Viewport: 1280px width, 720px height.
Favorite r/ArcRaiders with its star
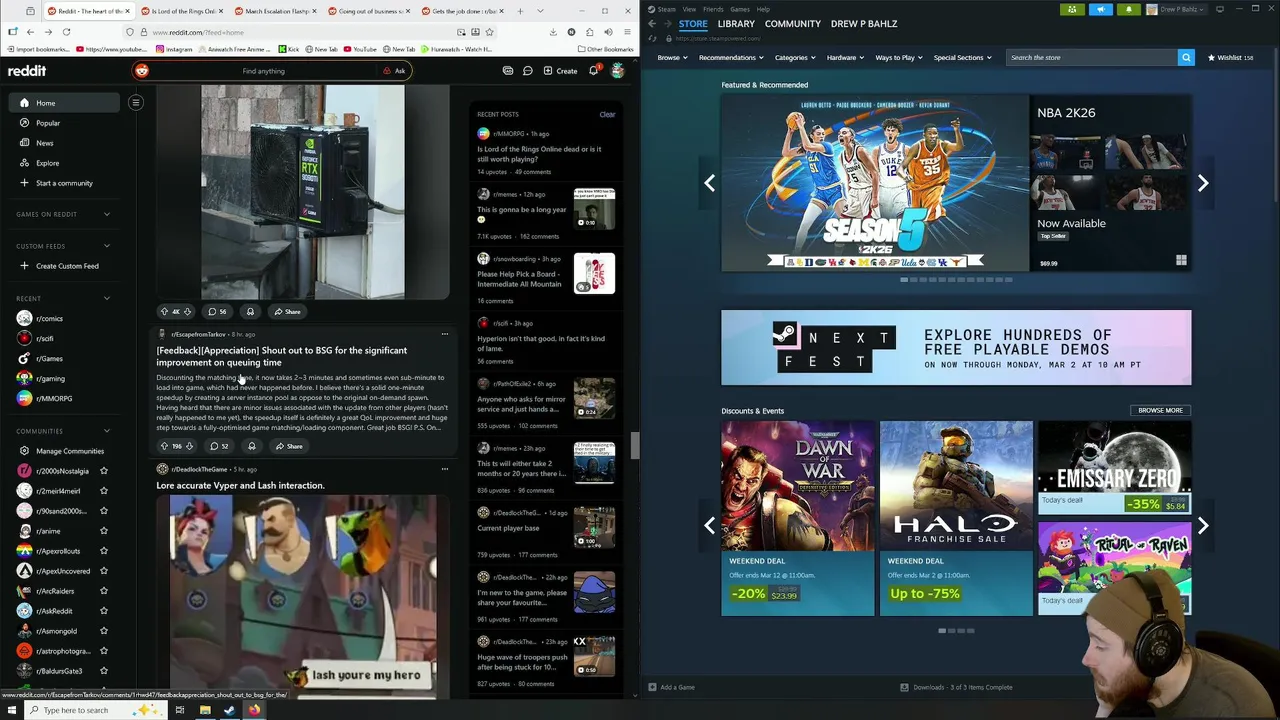[x=104, y=591]
